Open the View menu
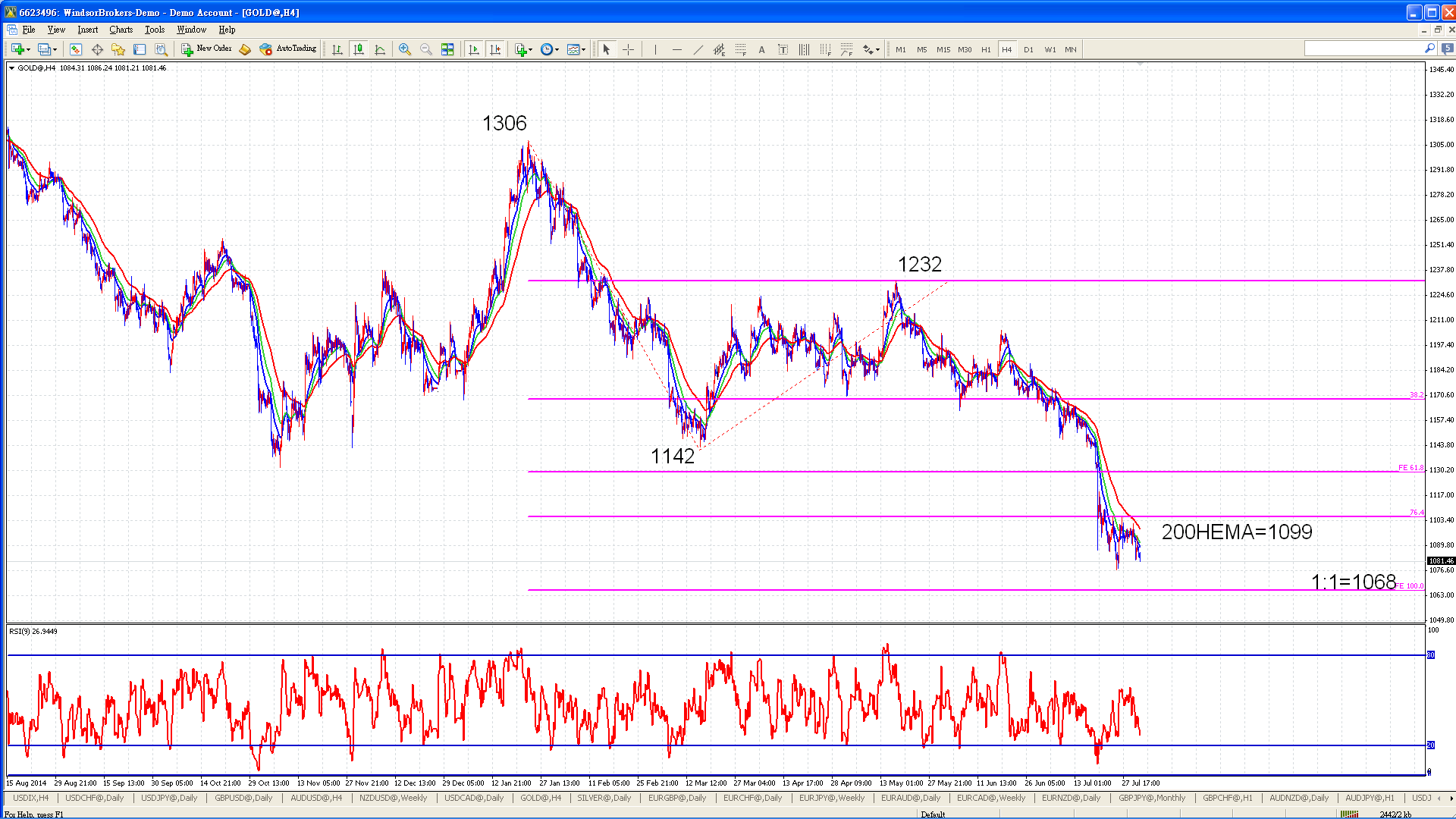 pos(56,30)
